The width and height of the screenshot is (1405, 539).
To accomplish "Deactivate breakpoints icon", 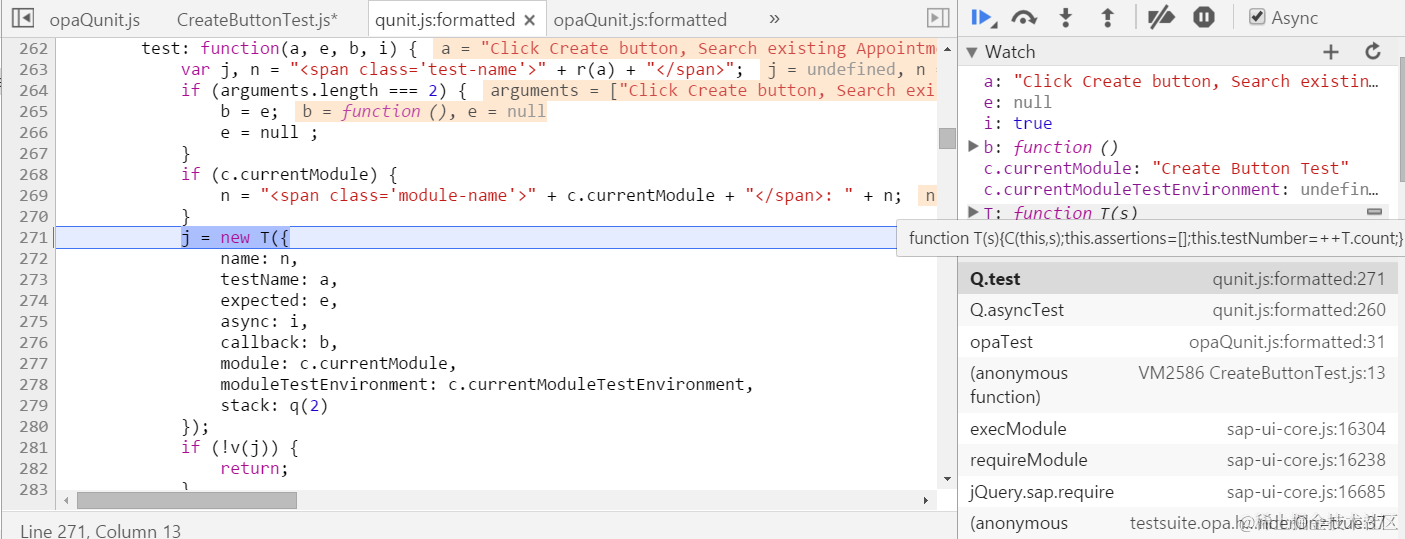I will (x=1160, y=17).
